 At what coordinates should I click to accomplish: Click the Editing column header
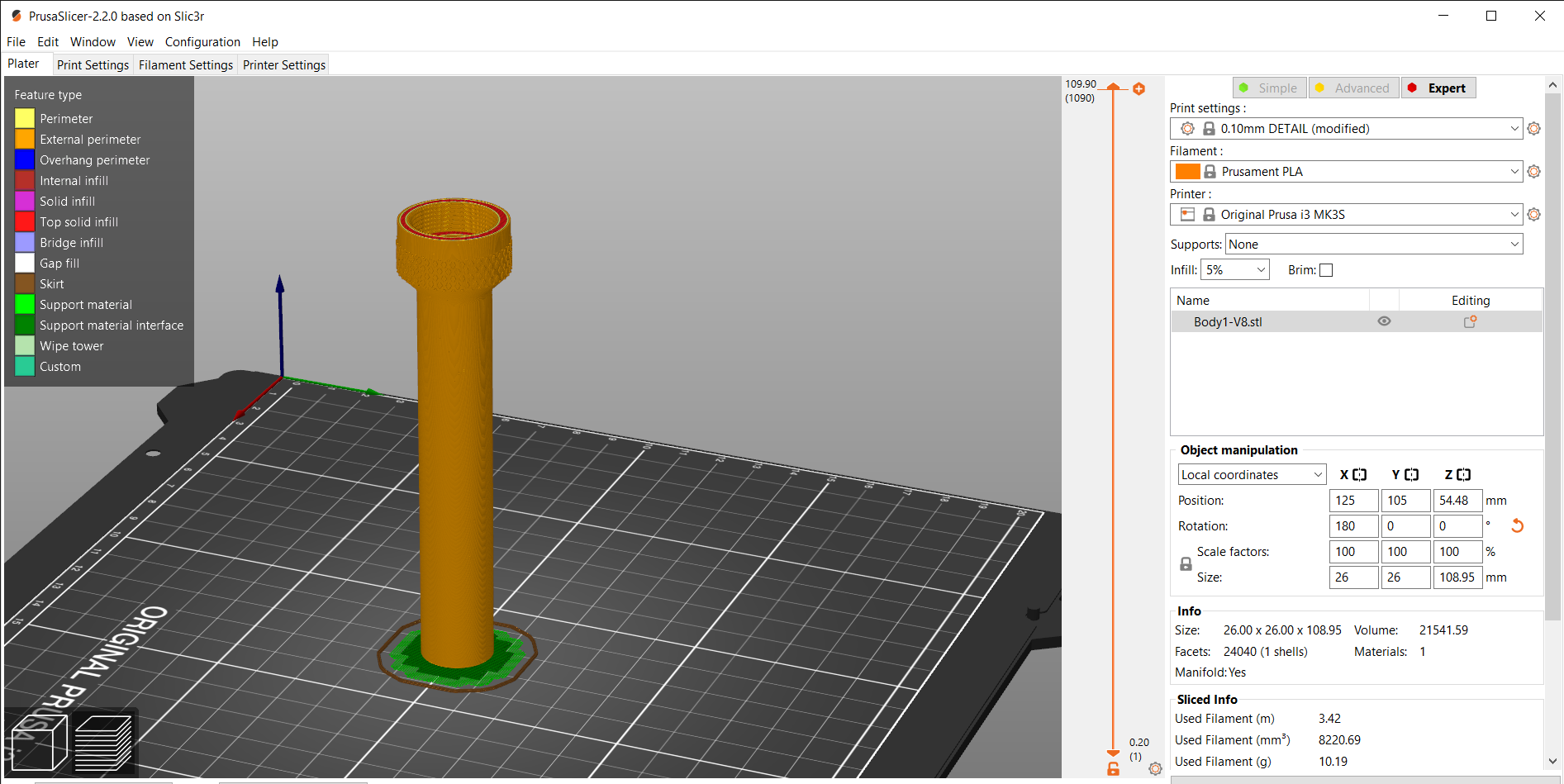pos(1471,300)
